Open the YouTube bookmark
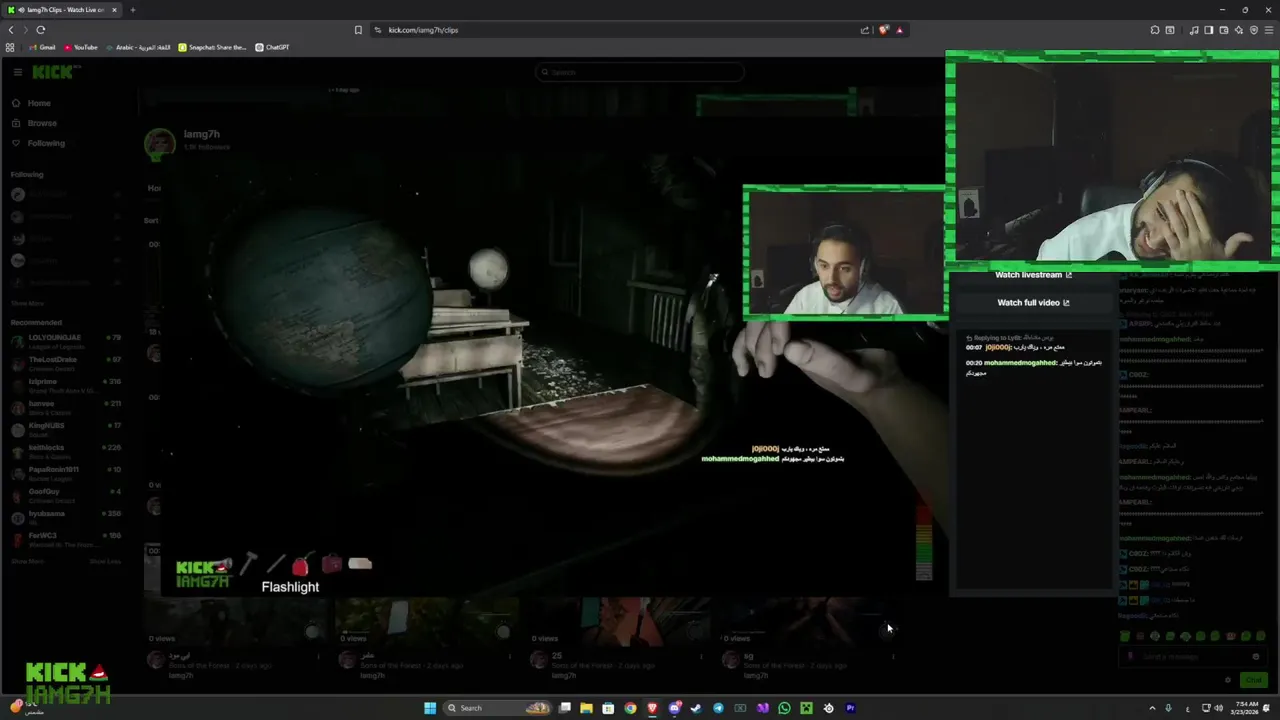 point(81,47)
